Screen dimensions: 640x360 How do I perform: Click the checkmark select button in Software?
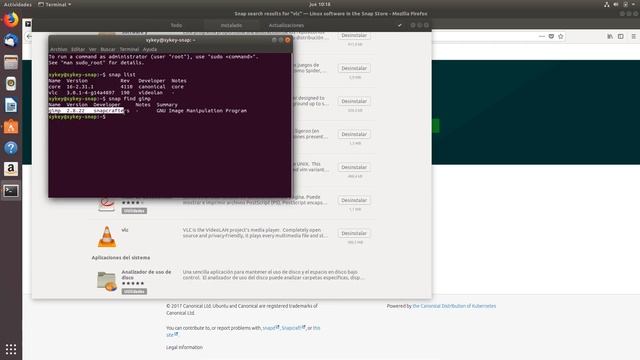tap(400, 25)
